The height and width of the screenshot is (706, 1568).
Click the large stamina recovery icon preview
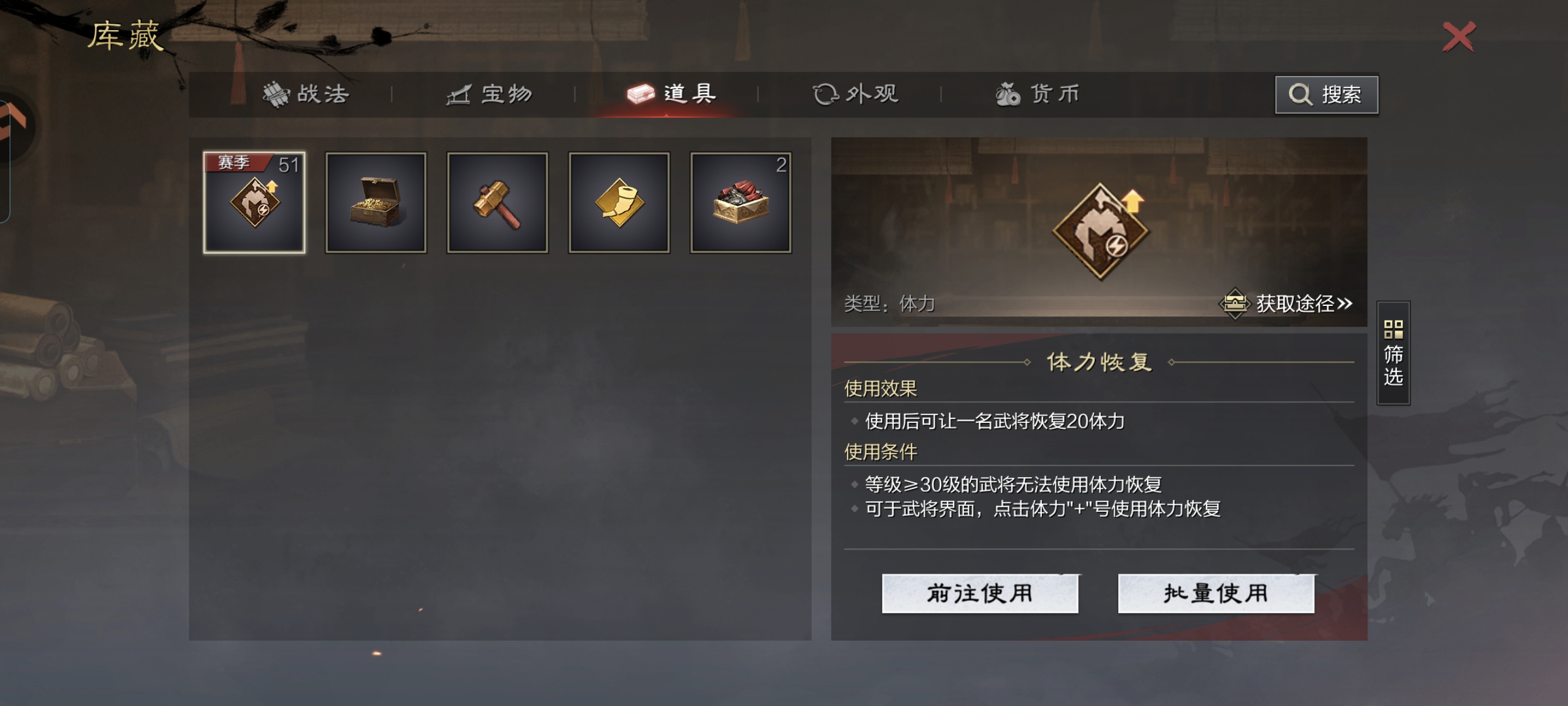click(x=1101, y=231)
